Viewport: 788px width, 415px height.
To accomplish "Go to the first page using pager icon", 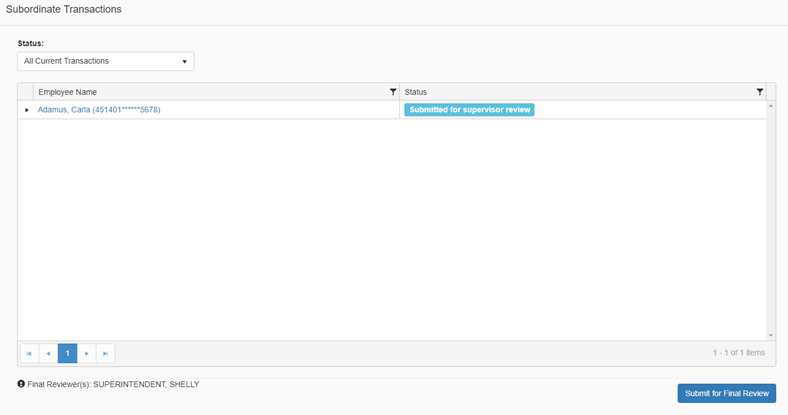I will 29,353.
